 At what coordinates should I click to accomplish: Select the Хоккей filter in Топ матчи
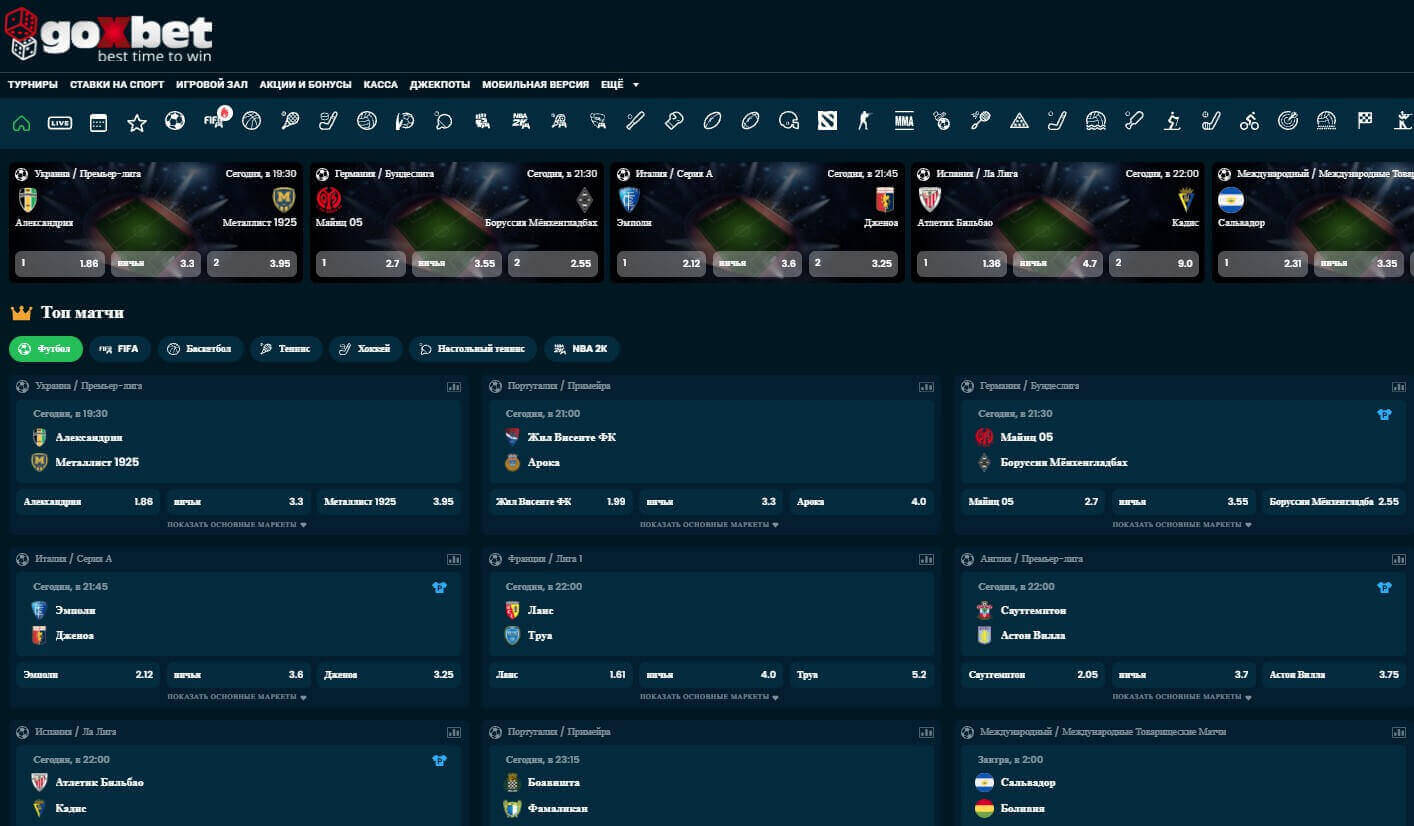366,349
